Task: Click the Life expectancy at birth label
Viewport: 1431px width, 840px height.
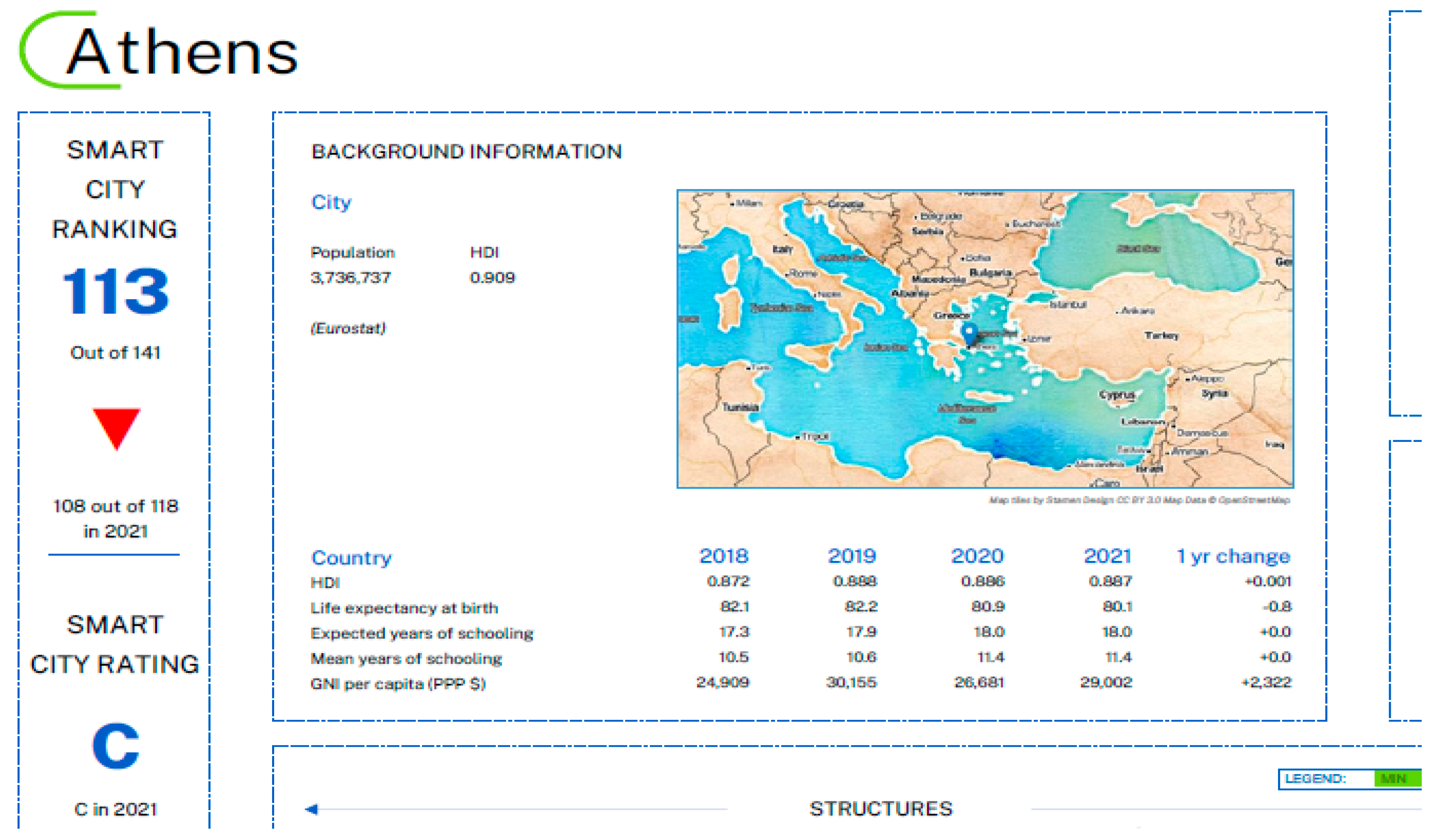Action: coord(404,608)
